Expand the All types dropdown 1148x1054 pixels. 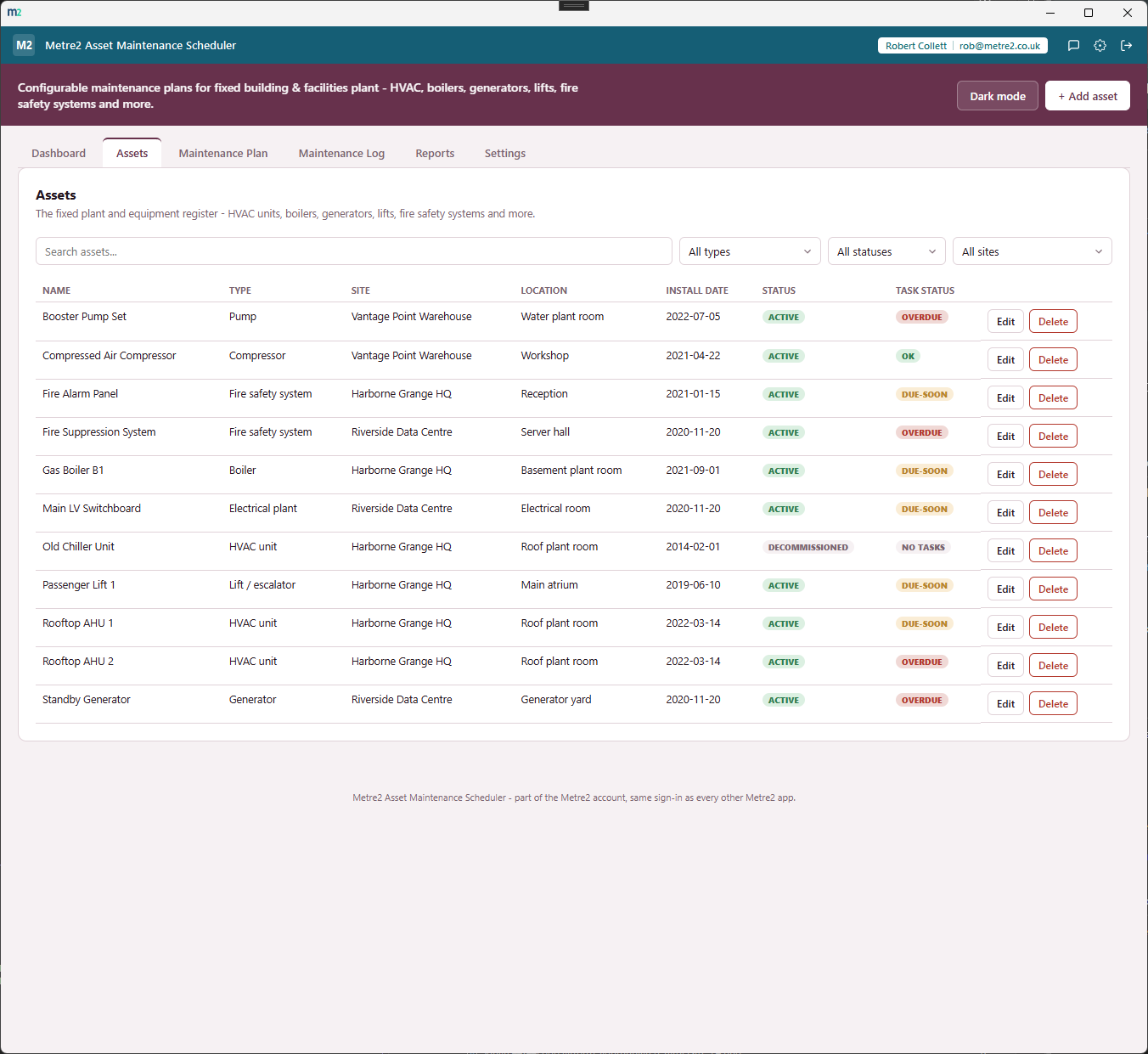tap(750, 251)
